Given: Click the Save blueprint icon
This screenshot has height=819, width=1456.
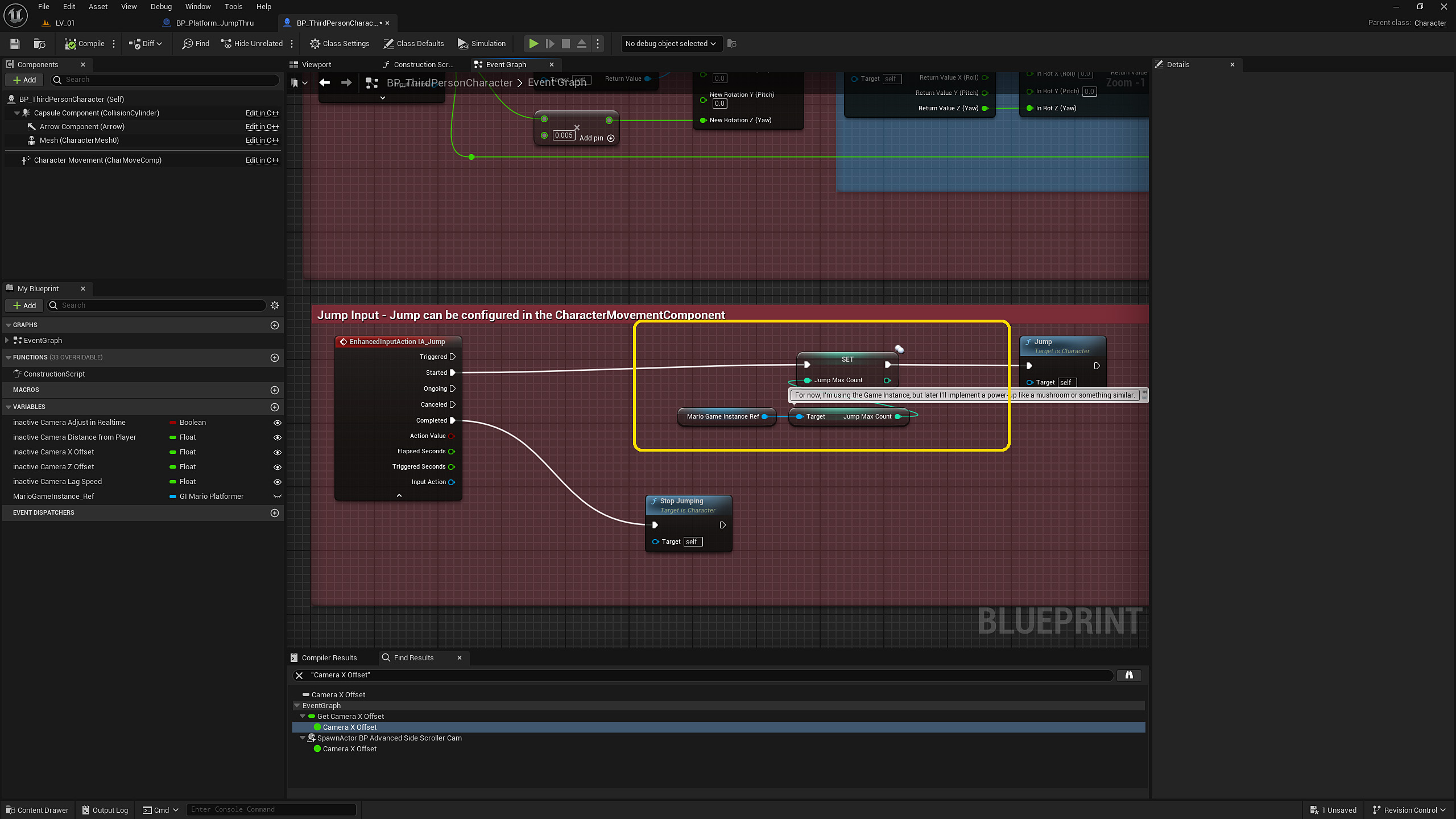Looking at the screenshot, I should point(15,43).
